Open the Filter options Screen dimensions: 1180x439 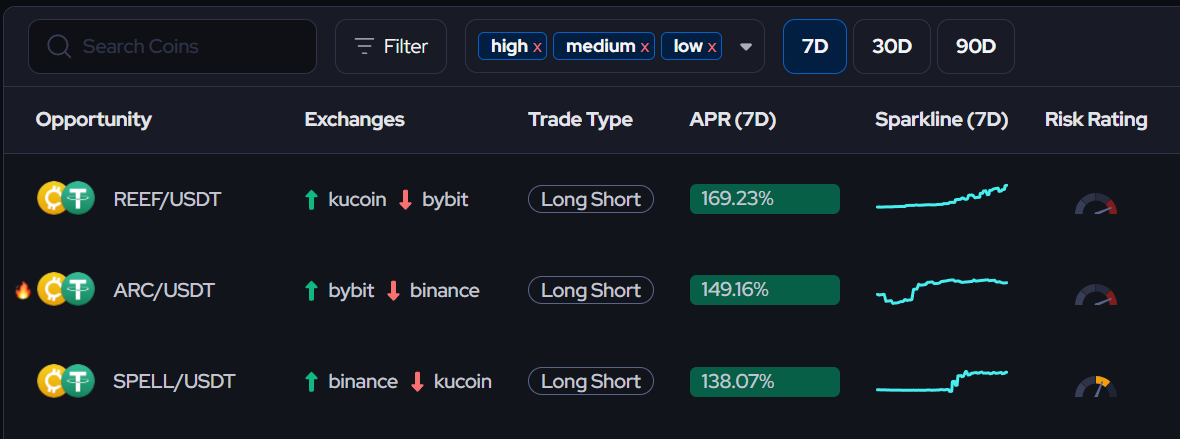[391, 47]
